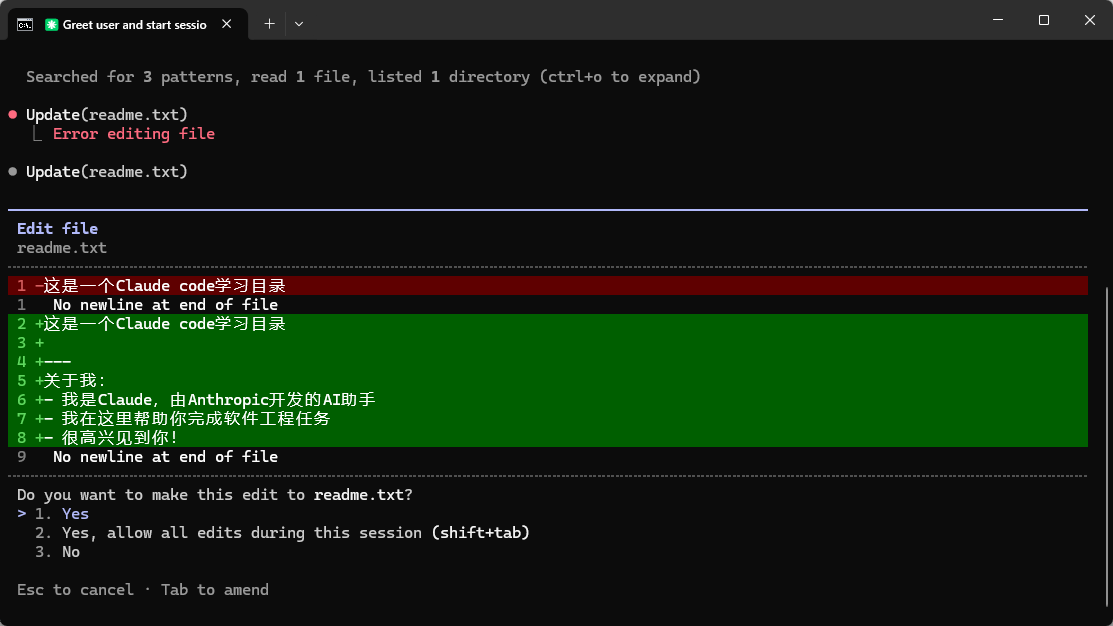Click the green Claude icon in tab
Image resolution: width=1113 pixels, height=626 pixels.
51,25
